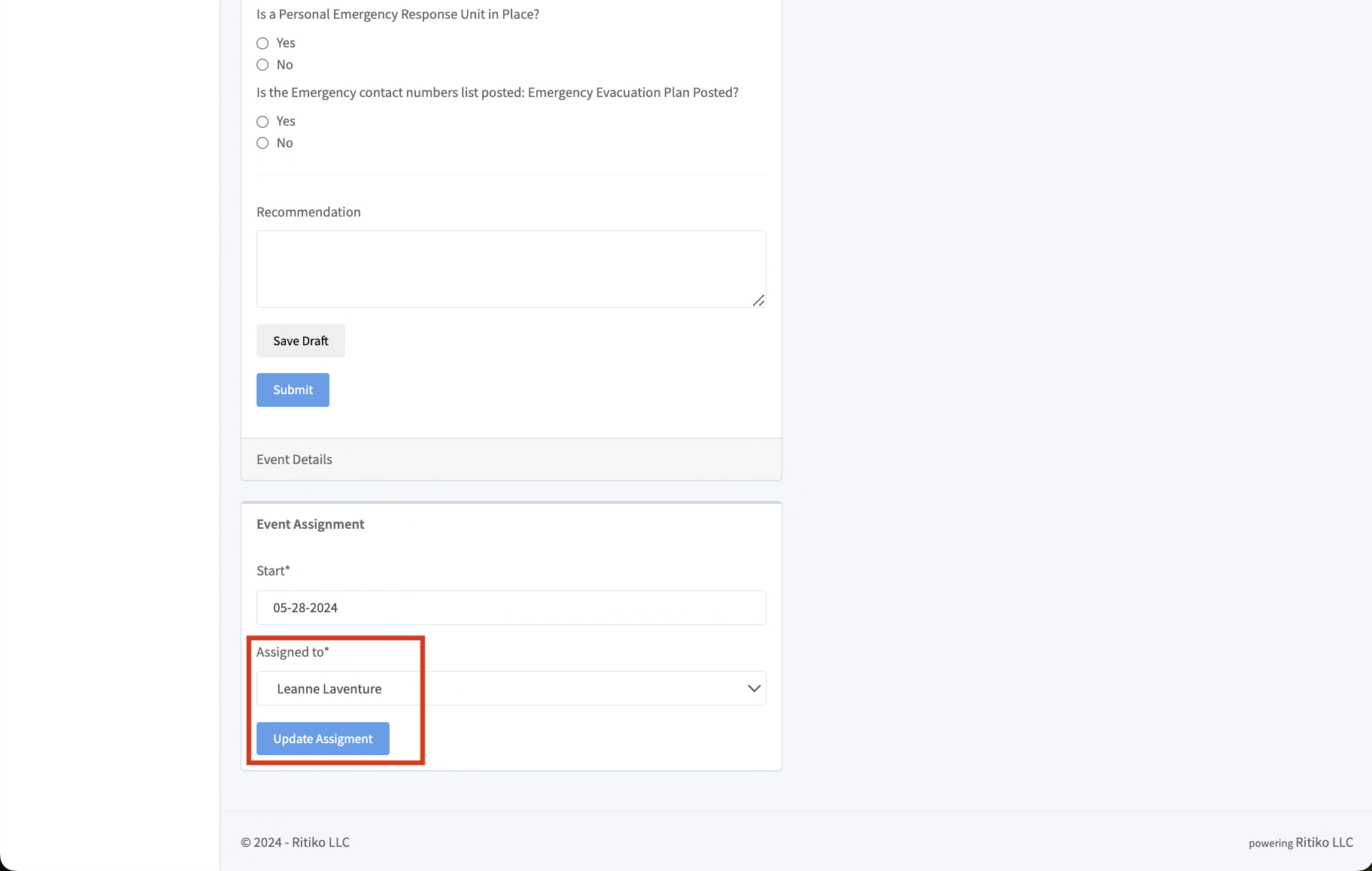Screen dimensions: 1372x871
Task: Open the Leanne Laventure assignee dropdown
Action: [511, 689]
